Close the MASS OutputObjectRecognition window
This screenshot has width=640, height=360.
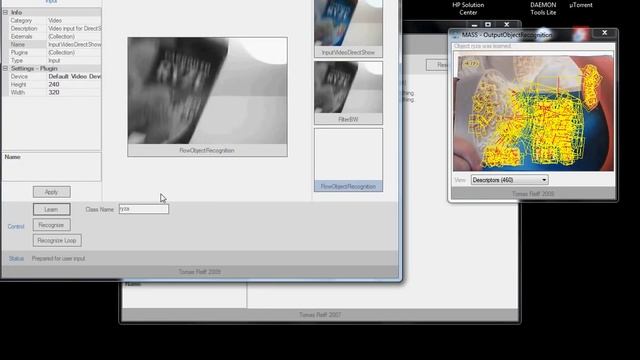click(604, 33)
